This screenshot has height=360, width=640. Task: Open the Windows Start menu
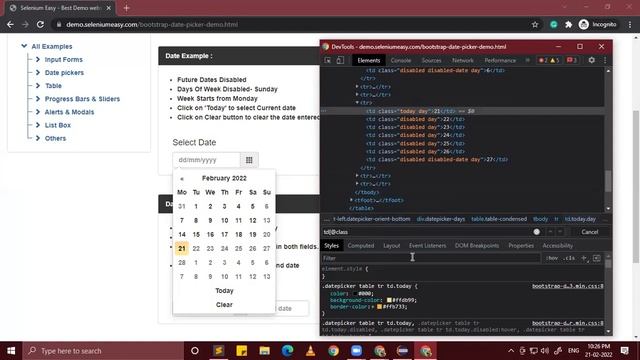[x=11, y=351]
